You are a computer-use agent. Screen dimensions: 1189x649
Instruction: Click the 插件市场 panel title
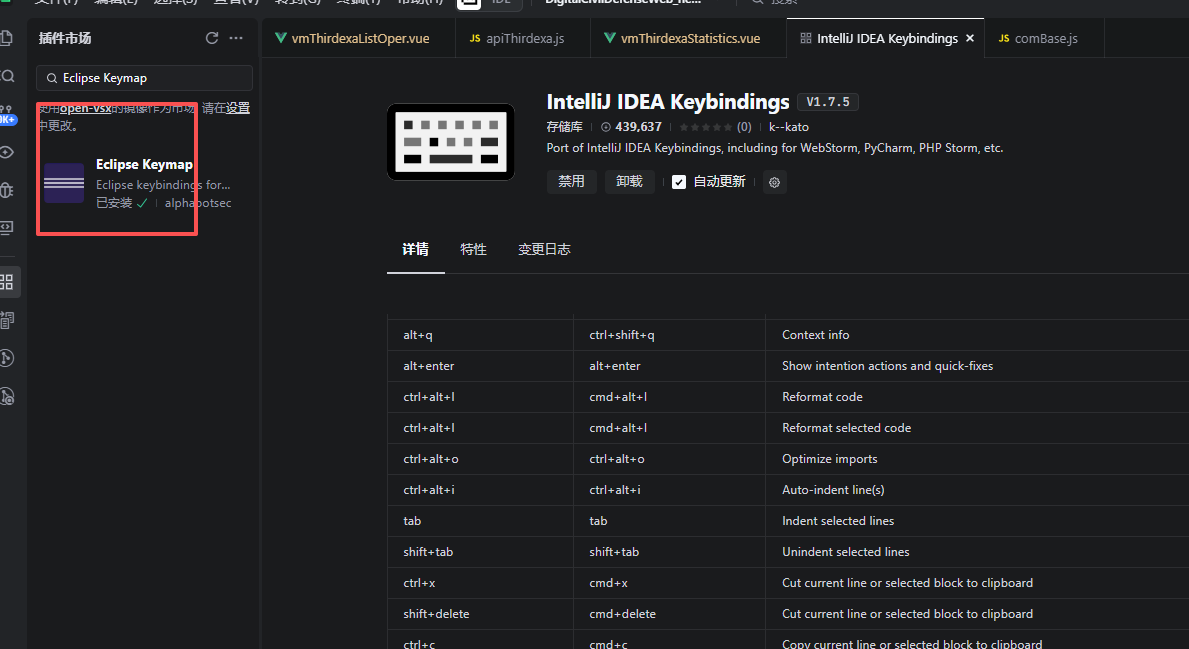click(x=65, y=38)
